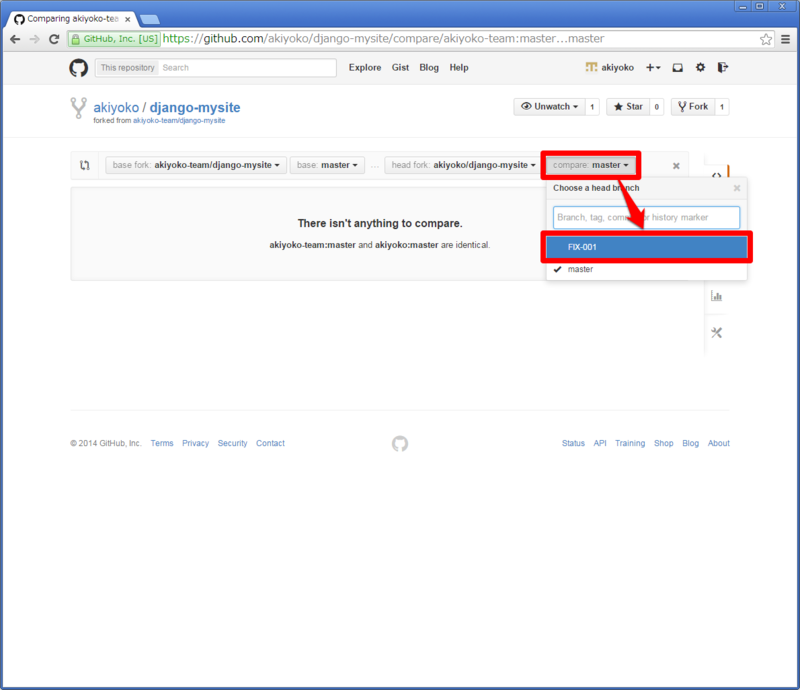Open forked-from akiyoko-team/django-mysite link
The height and width of the screenshot is (690, 800).
[x=179, y=120]
